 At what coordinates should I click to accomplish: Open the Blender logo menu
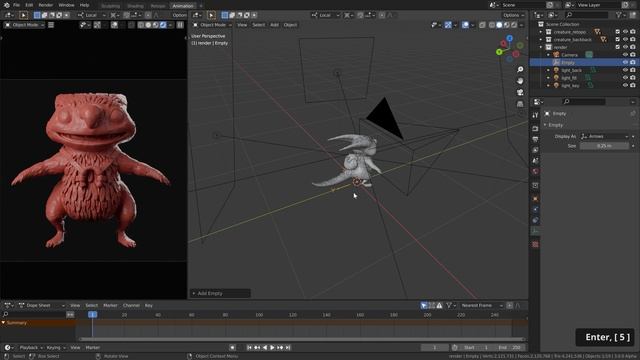point(6,5)
